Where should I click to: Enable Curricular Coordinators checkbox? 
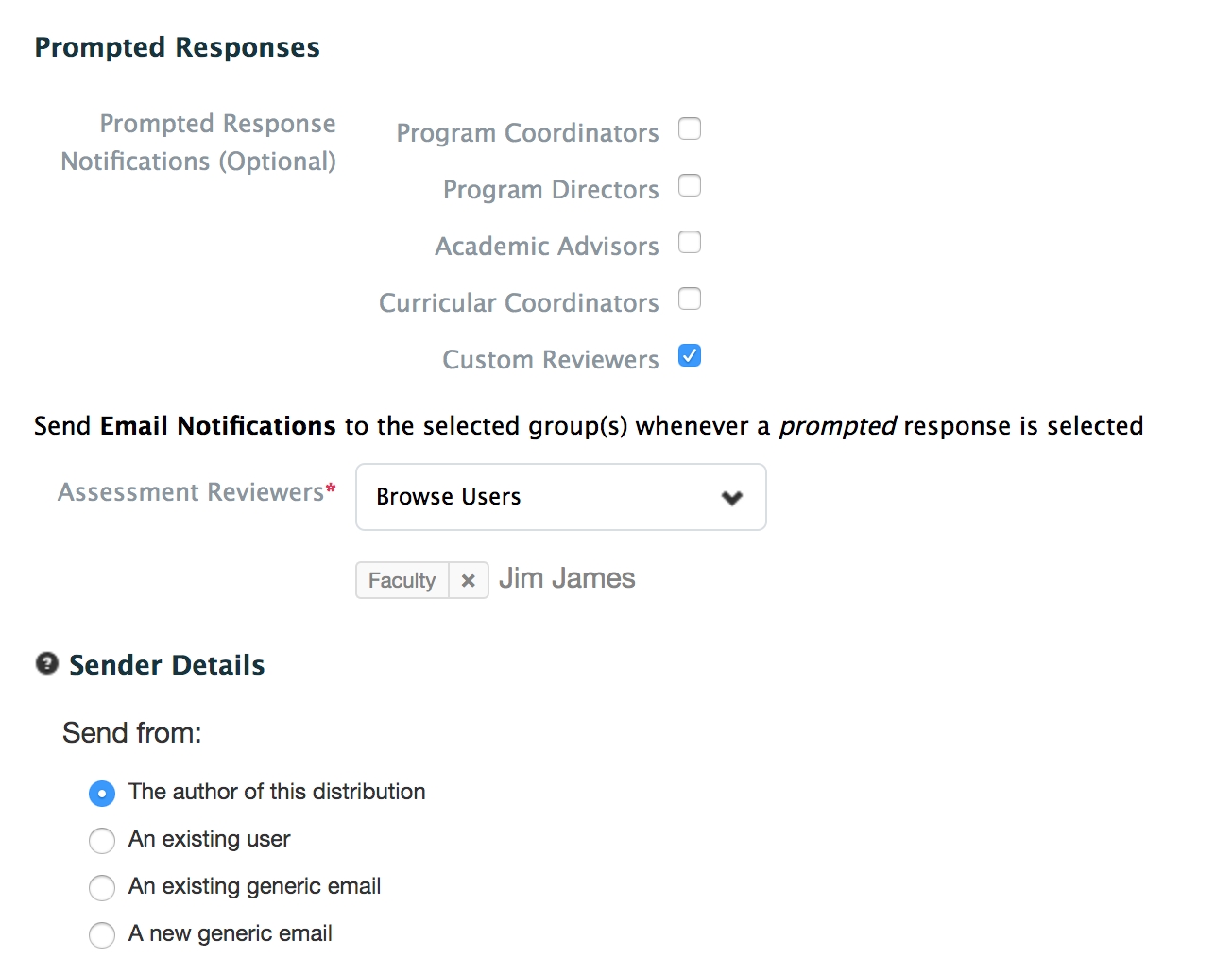(x=690, y=299)
